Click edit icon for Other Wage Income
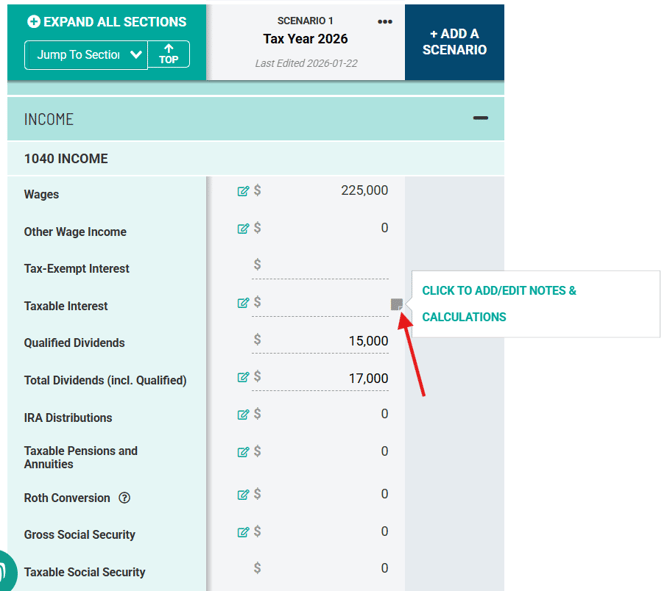Screen dimensions: 670x591 [243, 229]
